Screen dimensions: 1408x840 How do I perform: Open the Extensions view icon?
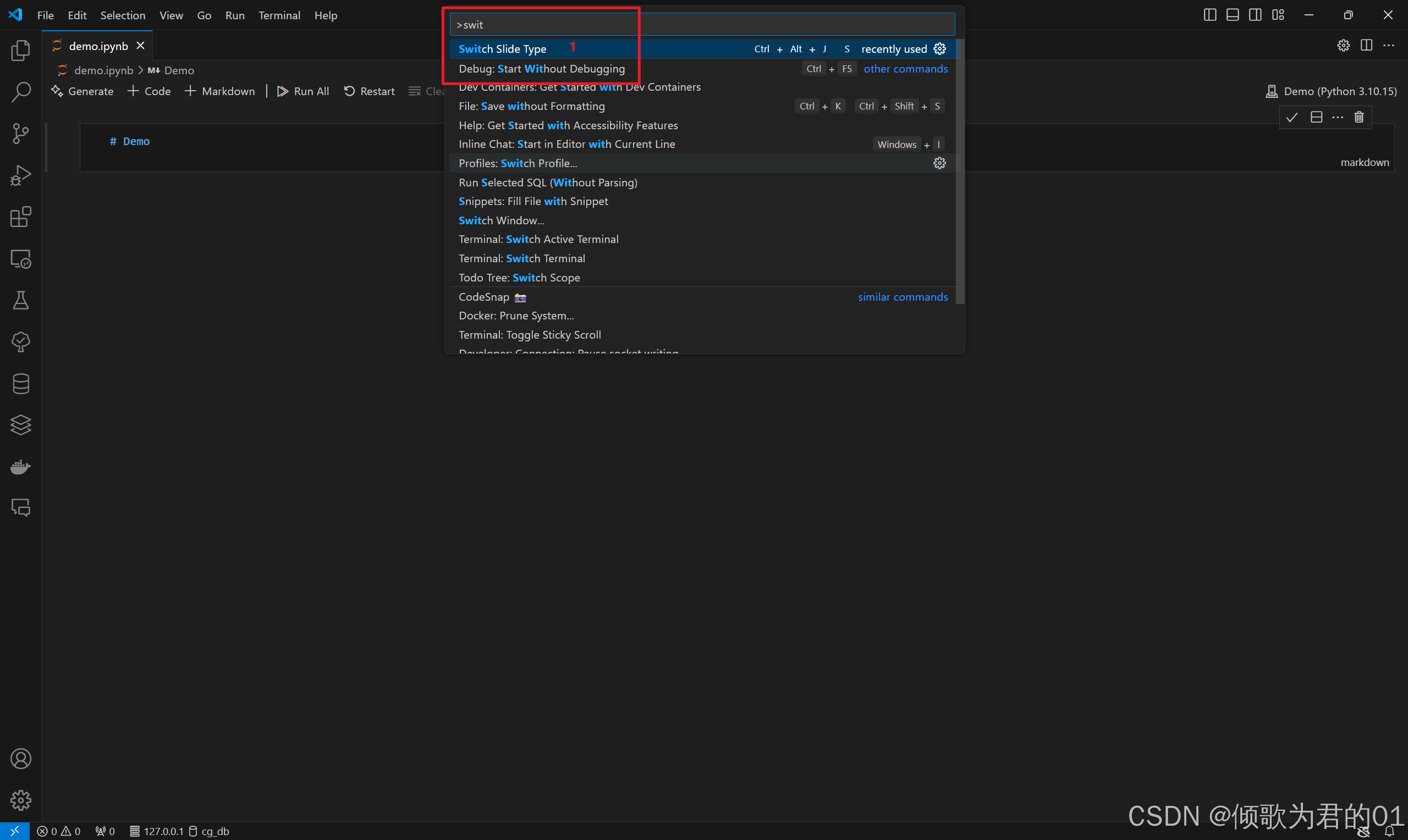pos(21,217)
